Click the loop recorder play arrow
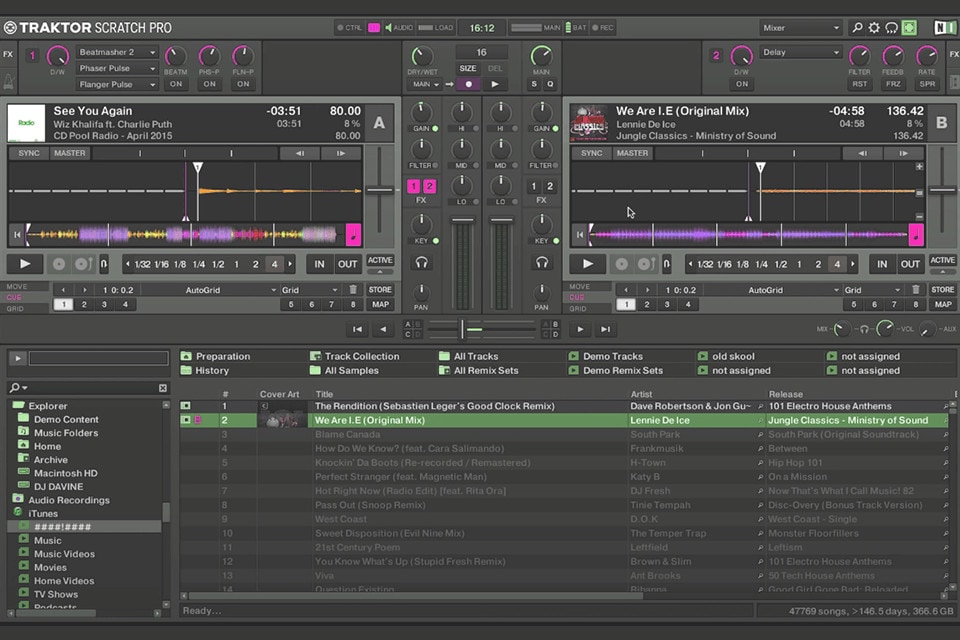960x640 pixels. [x=495, y=84]
